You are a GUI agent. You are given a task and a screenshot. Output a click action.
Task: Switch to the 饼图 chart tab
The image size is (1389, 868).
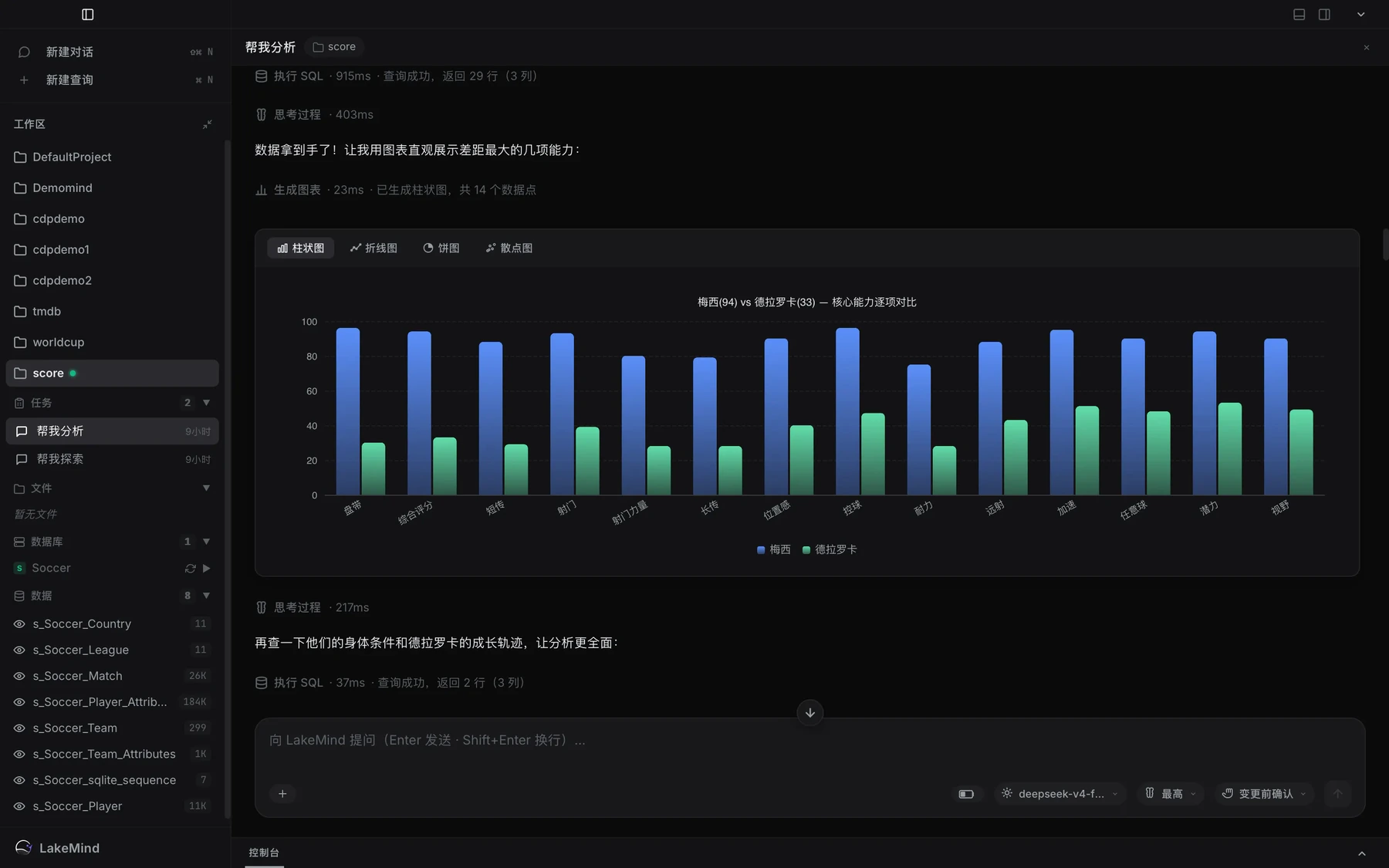pyautogui.click(x=441, y=248)
